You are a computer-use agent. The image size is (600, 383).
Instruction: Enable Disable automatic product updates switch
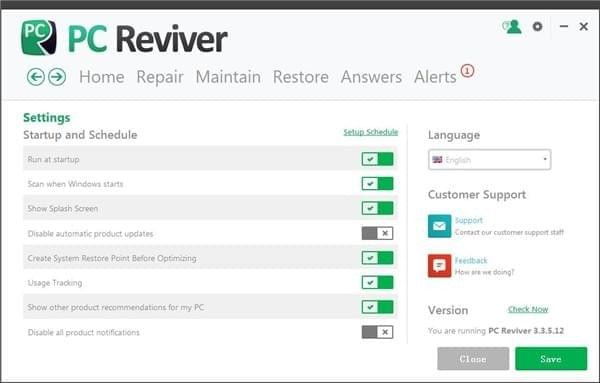point(377,233)
